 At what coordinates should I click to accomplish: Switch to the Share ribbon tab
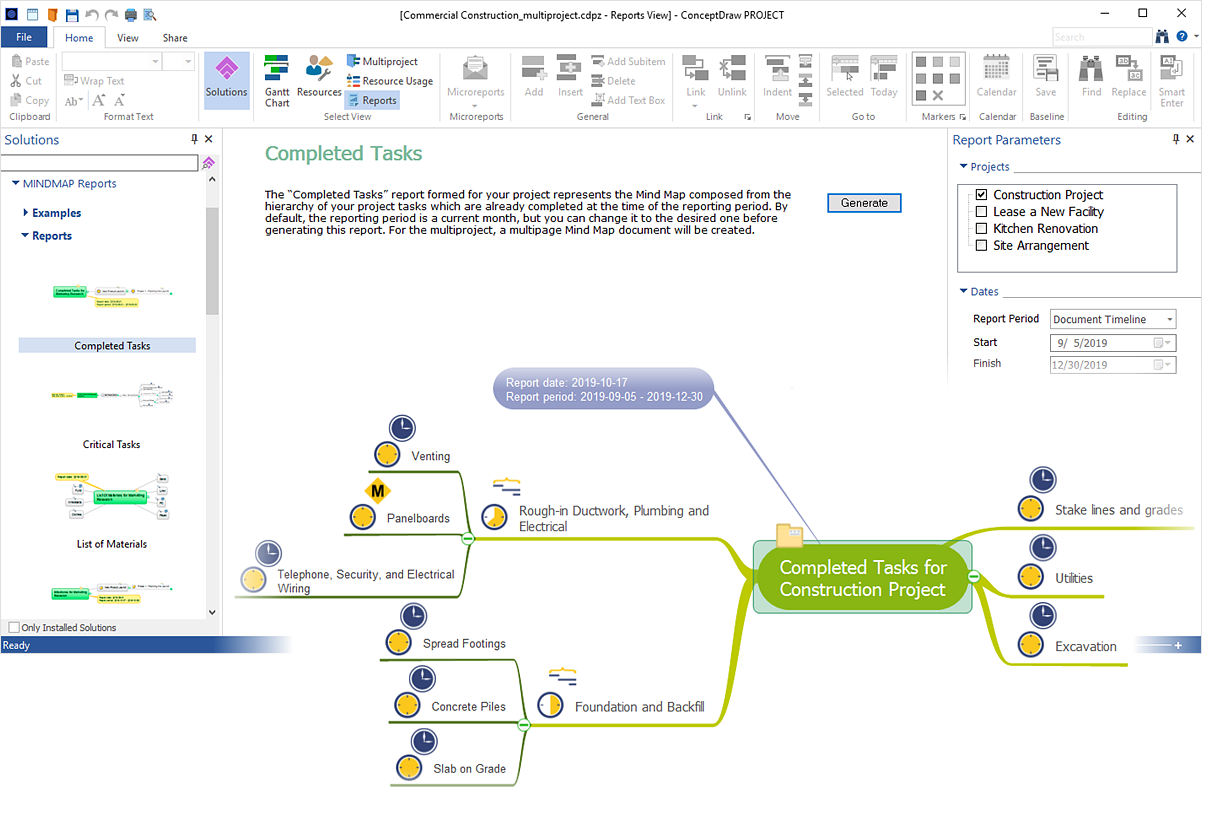click(x=175, y=37)
